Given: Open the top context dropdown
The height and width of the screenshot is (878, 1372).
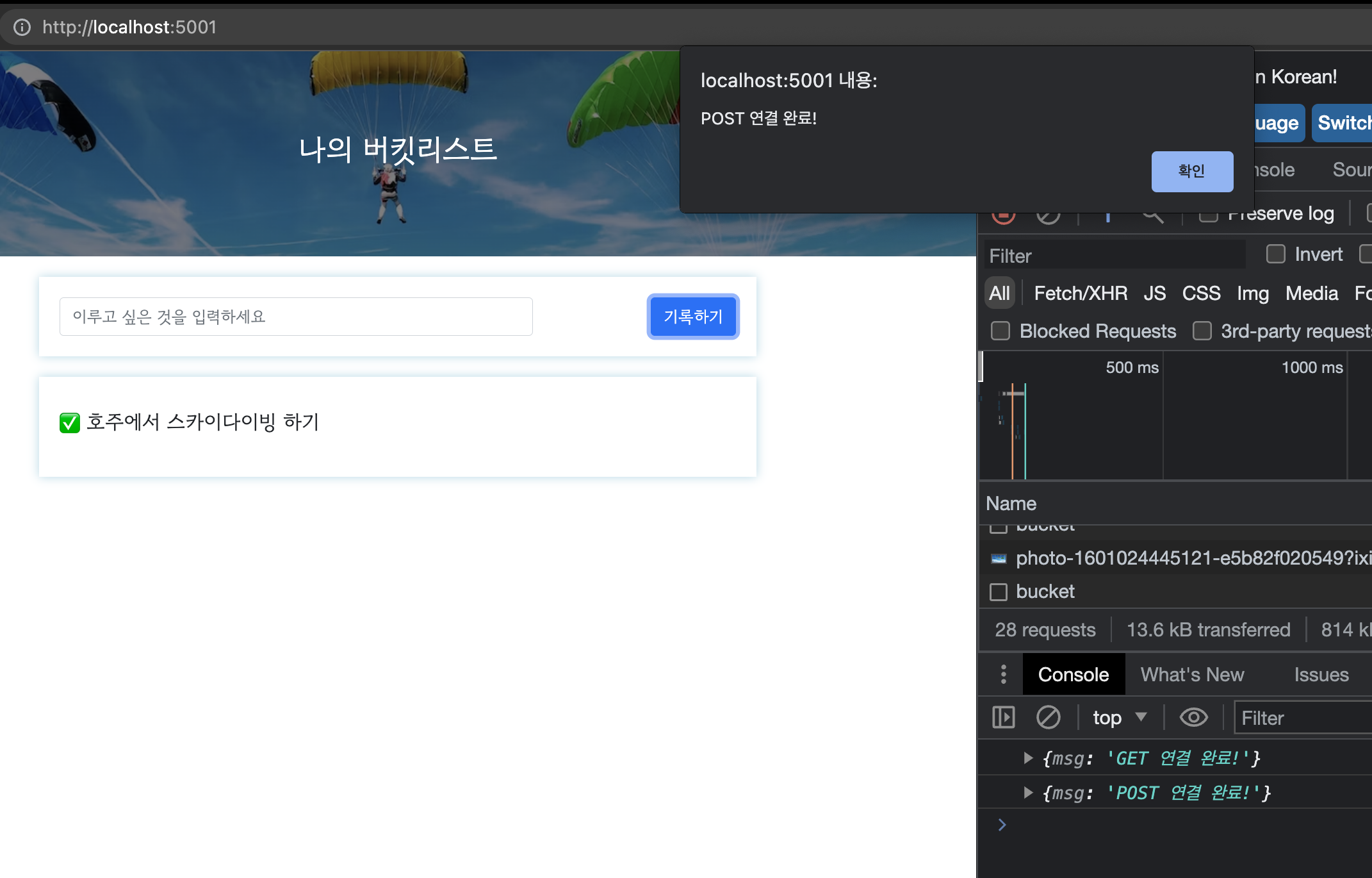Looking at the screenshot, I should [x=1119, y=717].
